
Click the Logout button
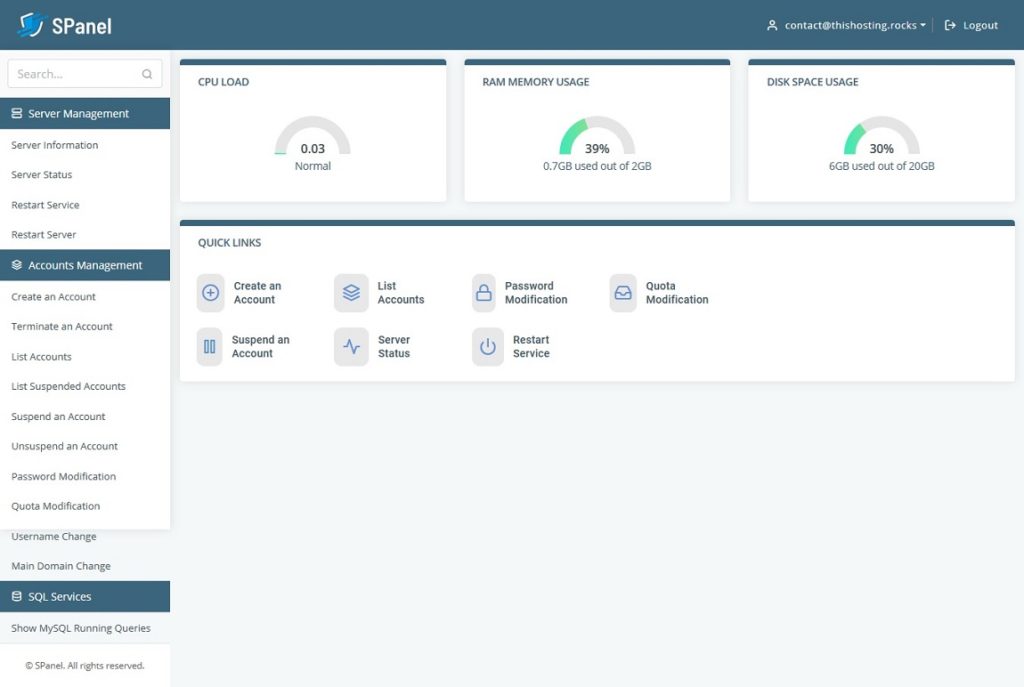pos(971,25)
